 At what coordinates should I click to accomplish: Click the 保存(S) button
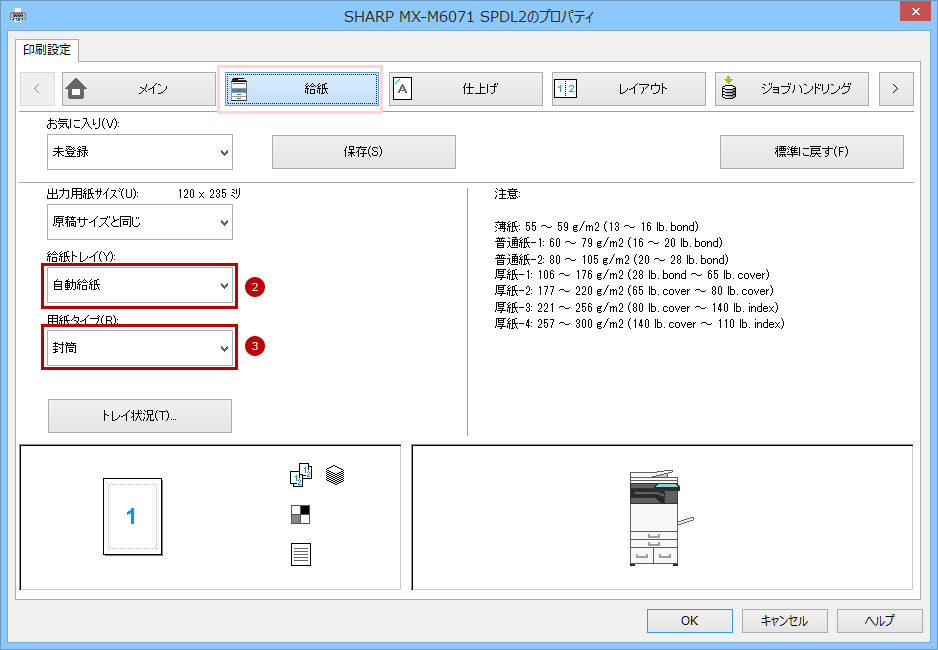[364, 152]
